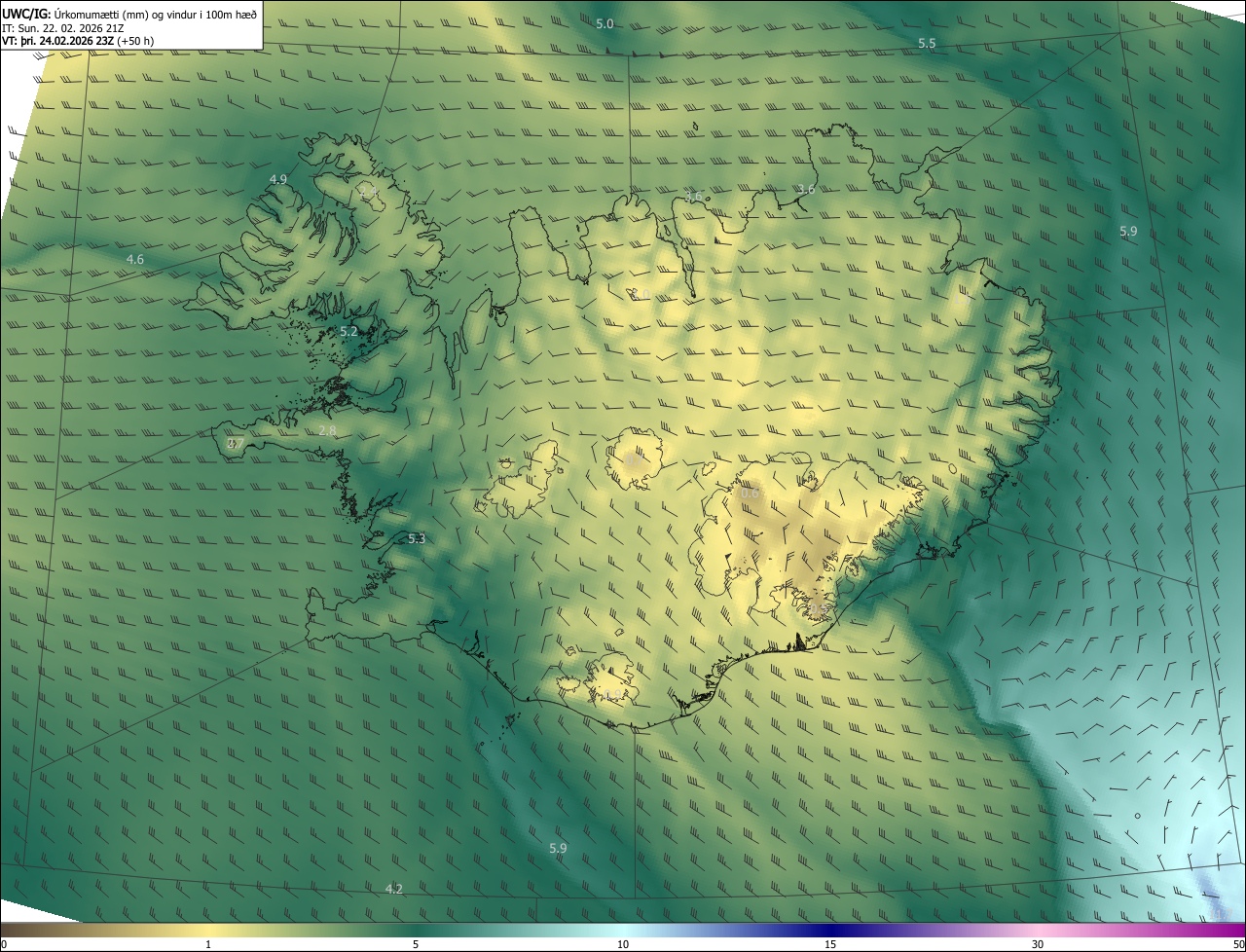Click the "5" tick label on color scale

click(x=416, y=944)
